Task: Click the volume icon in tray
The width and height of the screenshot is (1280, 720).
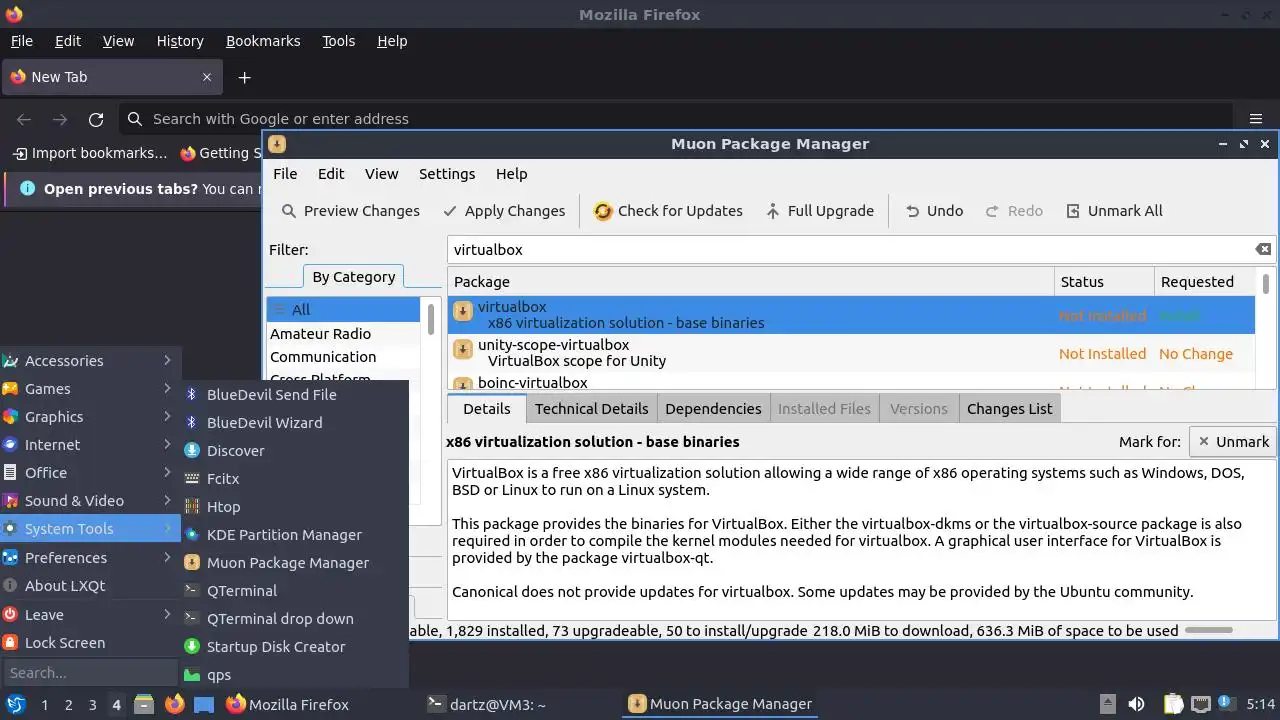Action: [1137, 704]
